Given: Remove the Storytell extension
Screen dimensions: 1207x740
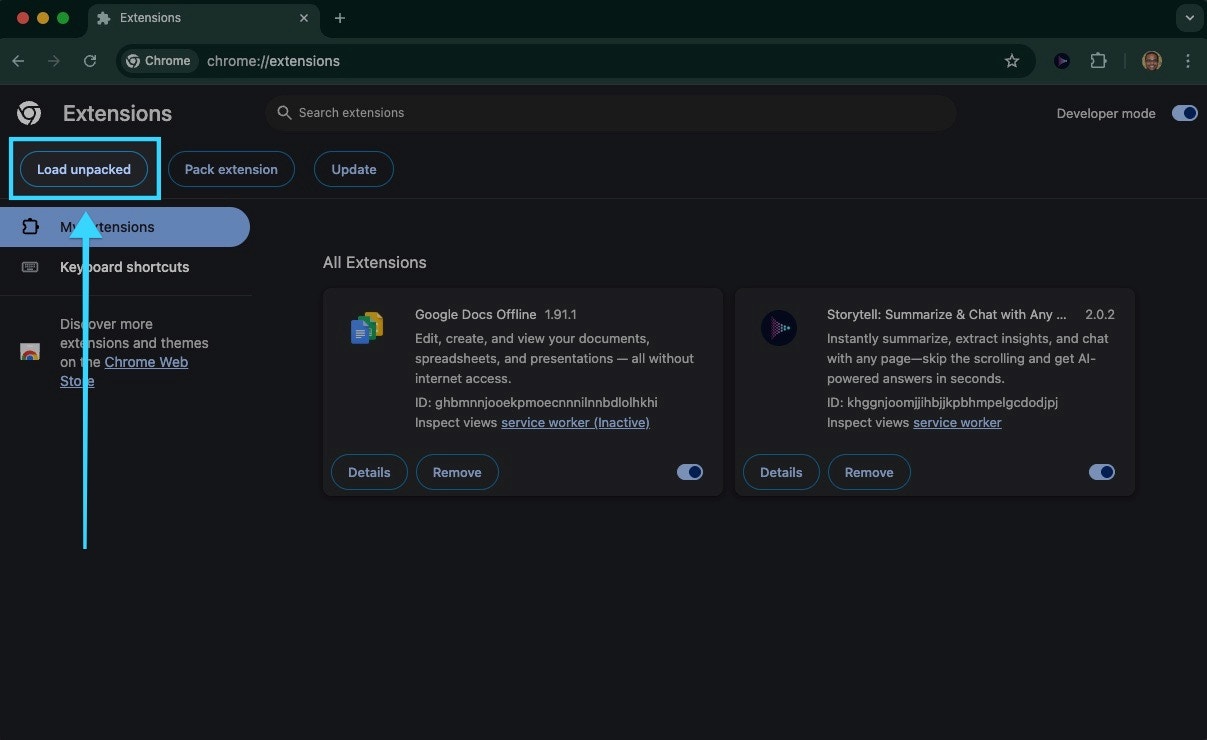Looking at the screenshot, I should pyautogui.click(x=869, y=472).
